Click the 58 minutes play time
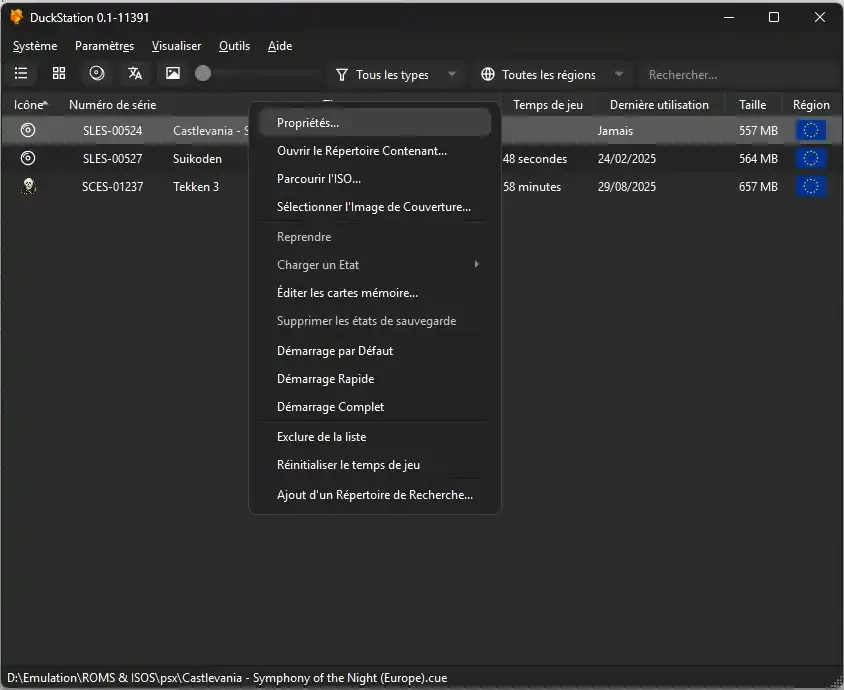This screenshot has width=844, height=690. [532, 187]
